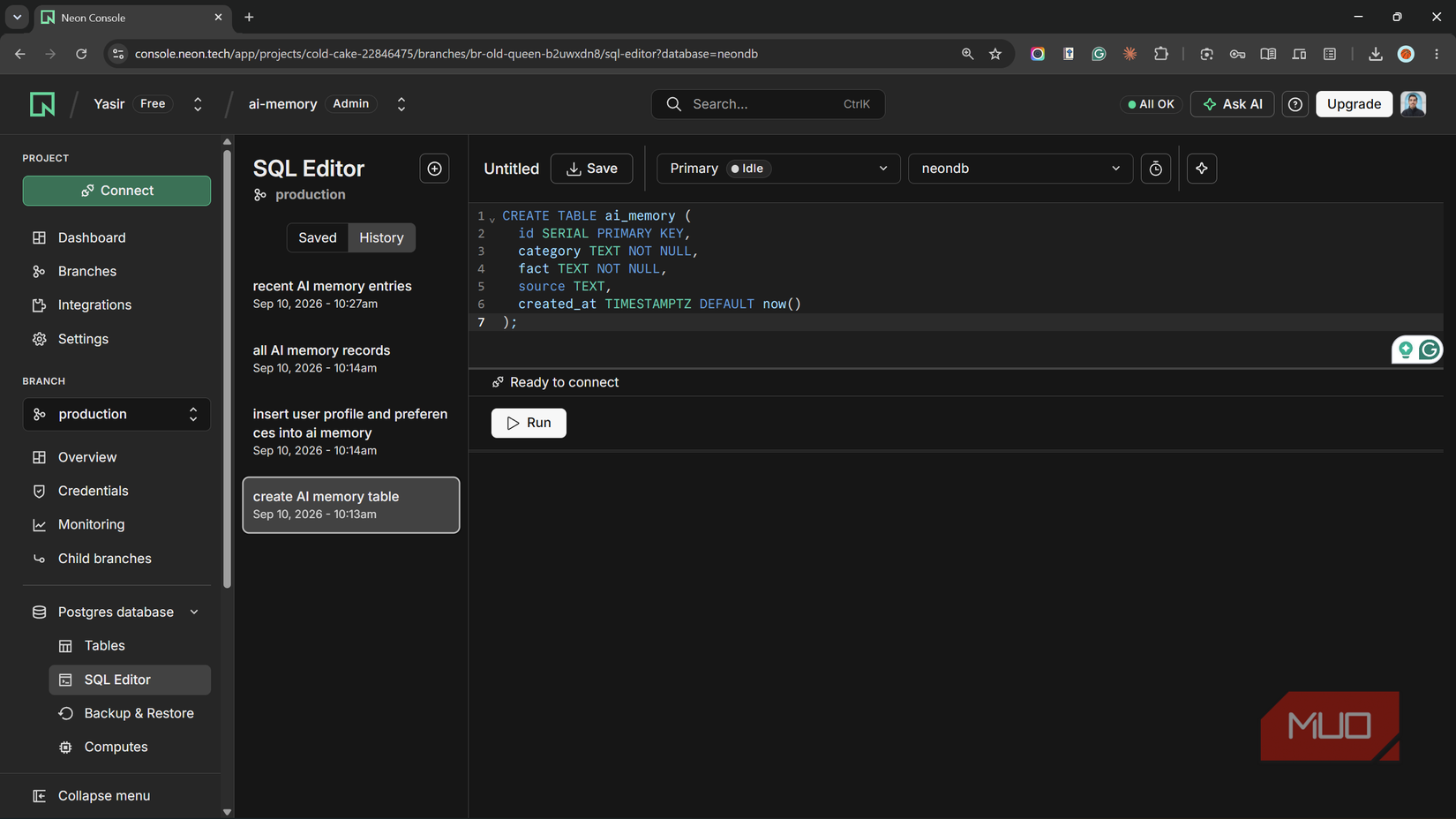1456x819 pixels.
Task: Open the user avatar menu
Action: [x=1413, y=104]
